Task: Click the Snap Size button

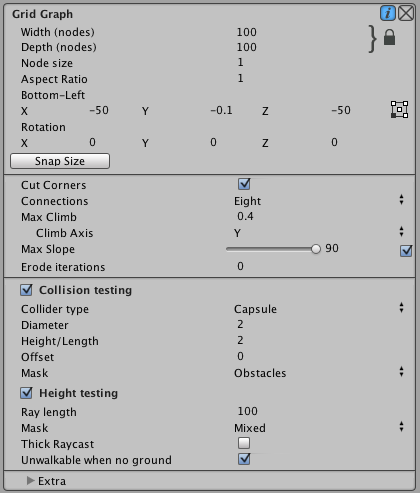Action: pyautogui.click(x=60, y=161)
